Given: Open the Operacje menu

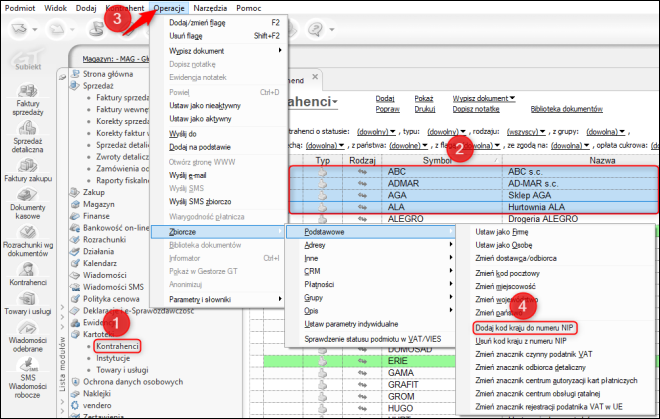Looking at the screenshot, I should (169, 8).
